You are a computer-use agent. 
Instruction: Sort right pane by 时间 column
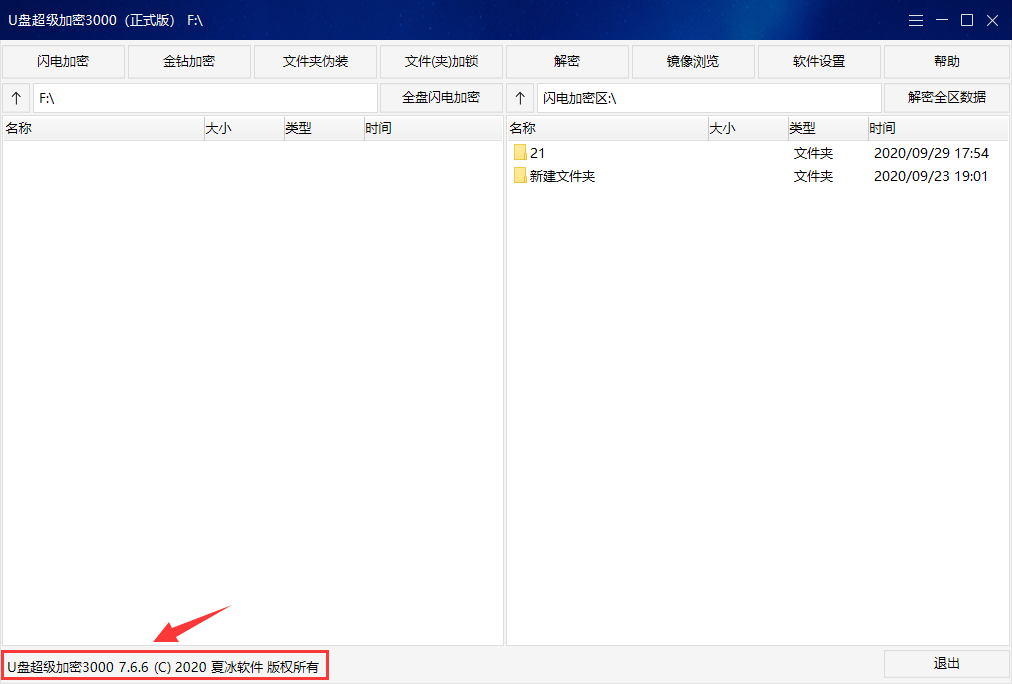tap(938, 128)
